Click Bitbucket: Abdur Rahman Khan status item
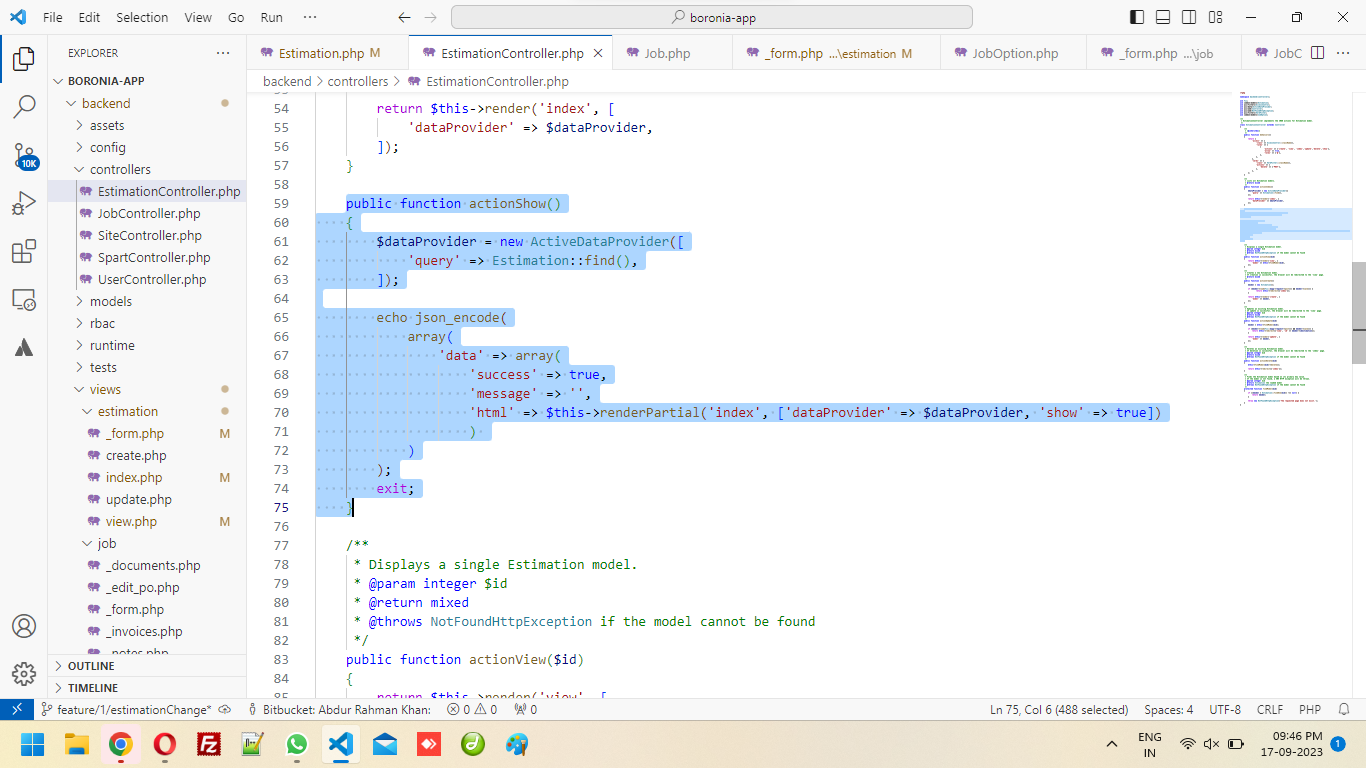The image size is (1366, 768). (339, 709)
